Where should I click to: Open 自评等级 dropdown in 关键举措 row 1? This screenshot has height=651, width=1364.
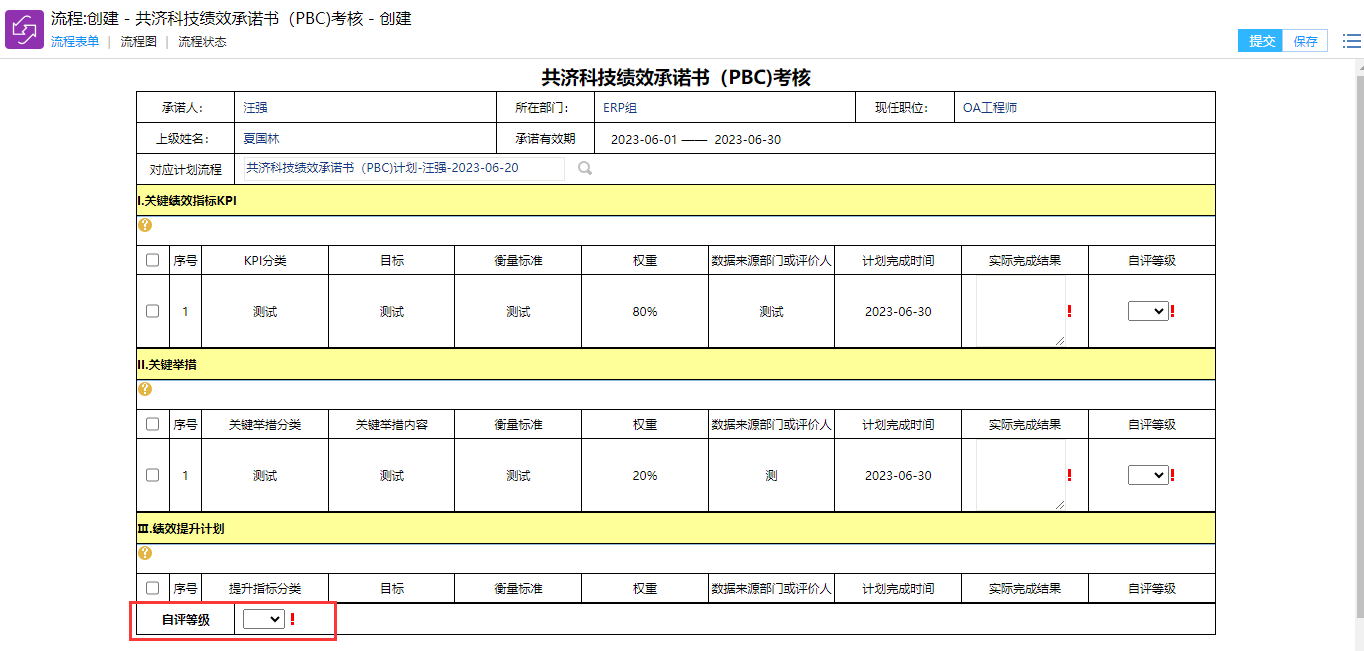pos(1148,475)
